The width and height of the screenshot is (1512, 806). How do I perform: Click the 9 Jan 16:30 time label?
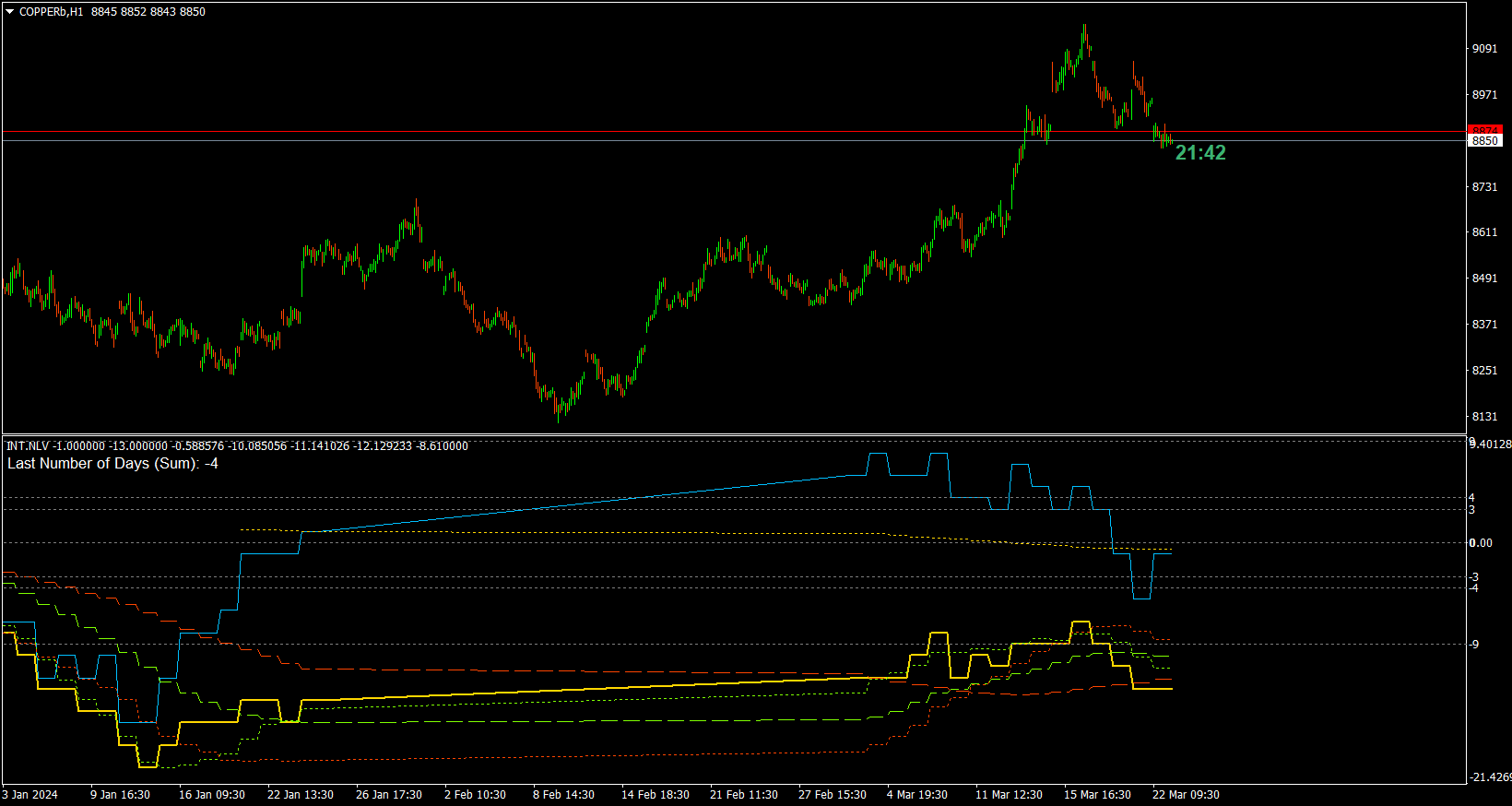point(120,795)
